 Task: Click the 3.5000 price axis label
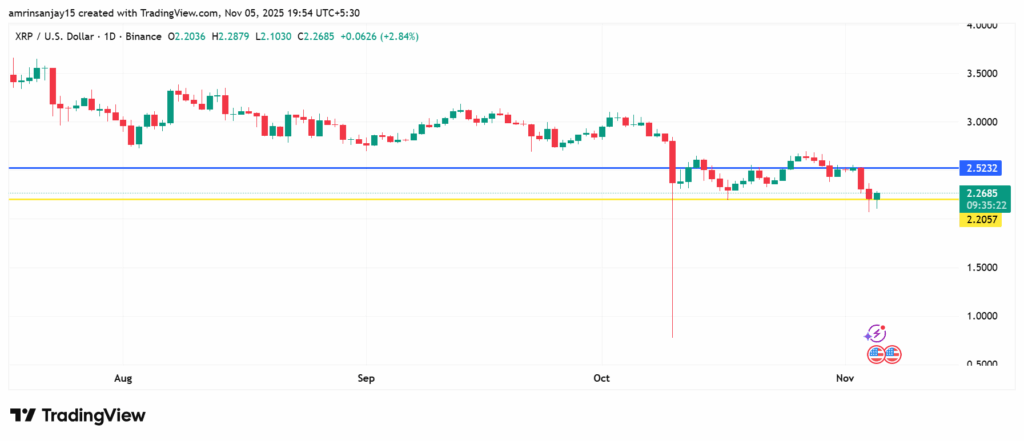(983, 74)
